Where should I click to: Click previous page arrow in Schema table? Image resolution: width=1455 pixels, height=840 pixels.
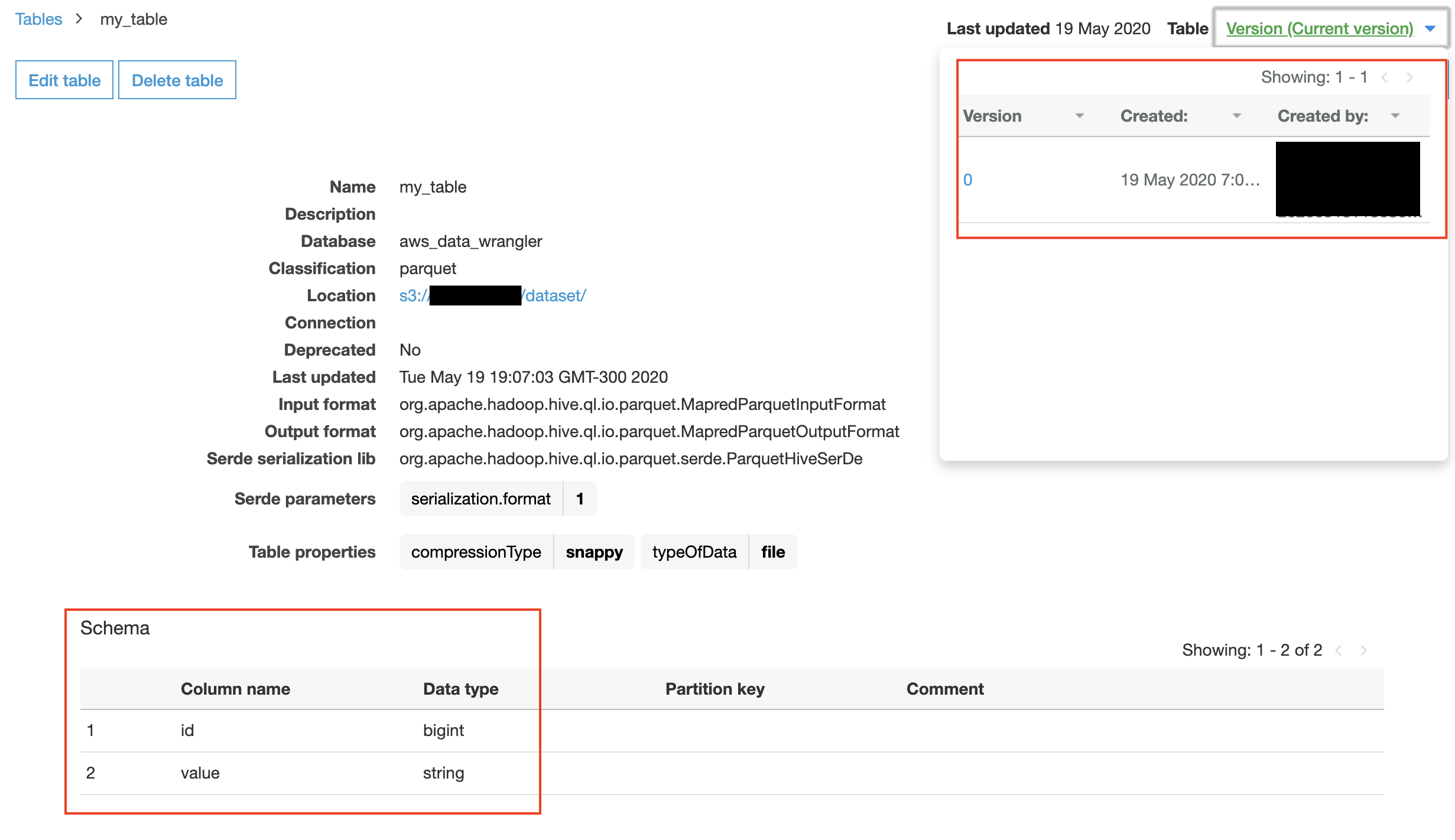coord(1339,650)
